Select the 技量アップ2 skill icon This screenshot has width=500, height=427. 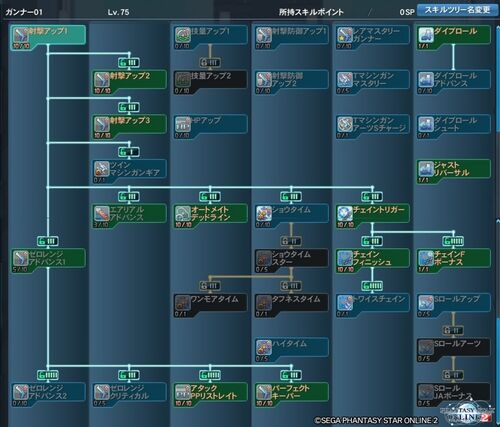point(183,79)
